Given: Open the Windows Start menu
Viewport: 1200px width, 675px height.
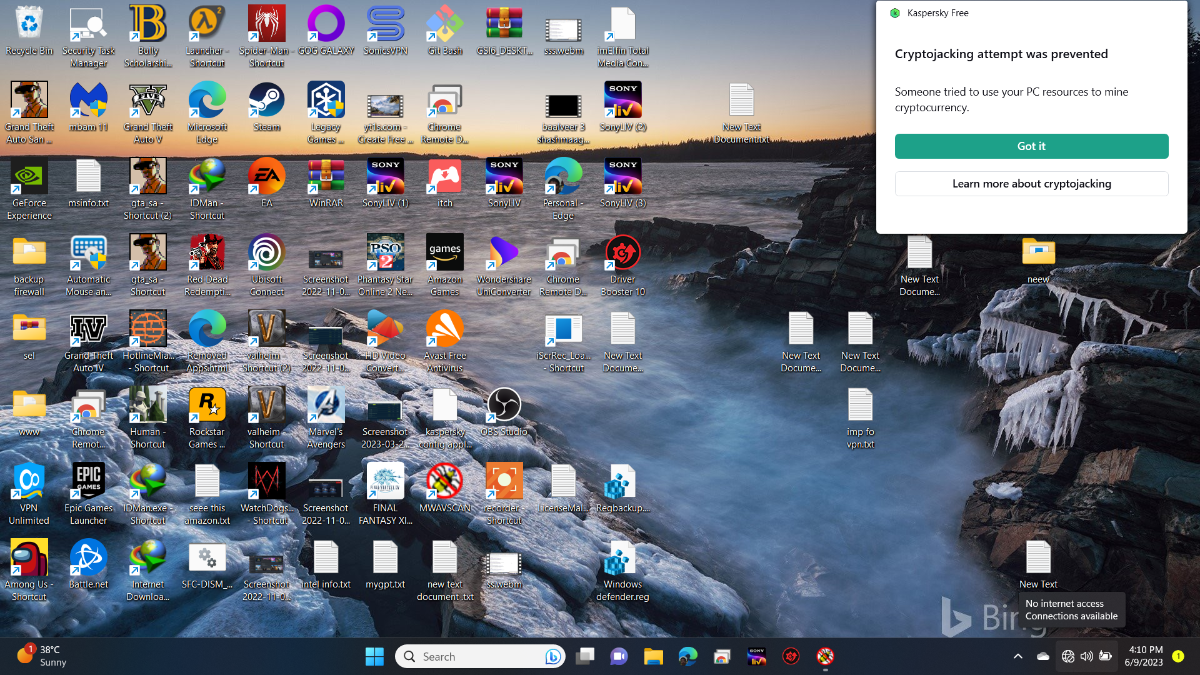Looking at the screenshot, I should [x=375, y=657].
